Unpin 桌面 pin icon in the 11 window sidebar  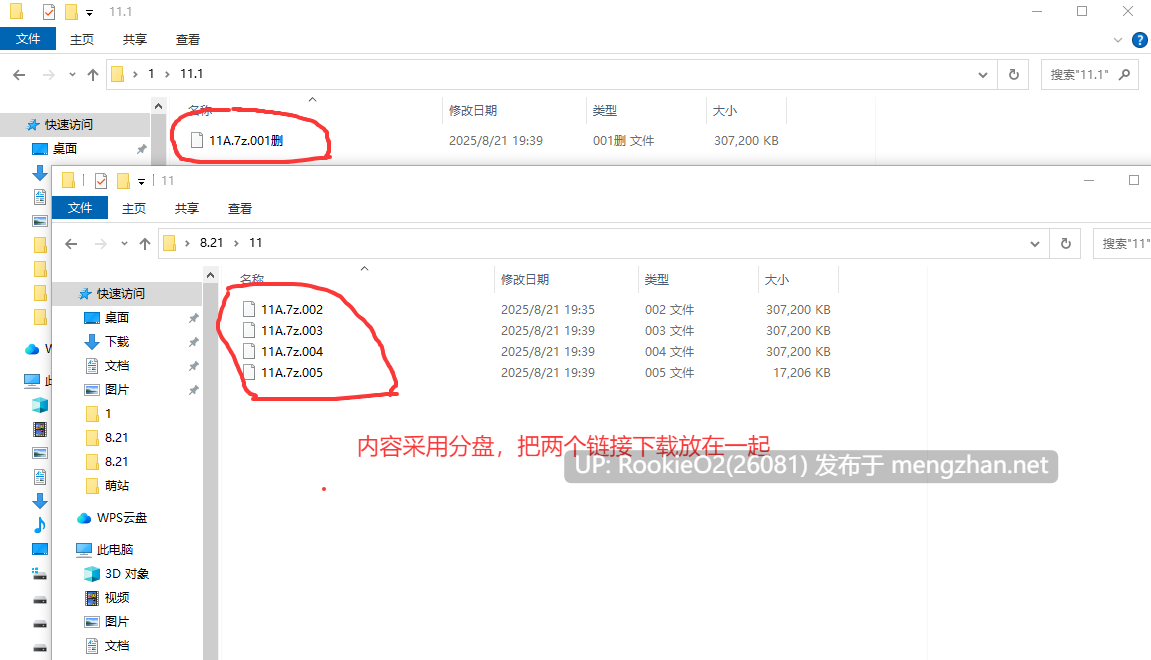pyautogui.click(x=193, y=318)
